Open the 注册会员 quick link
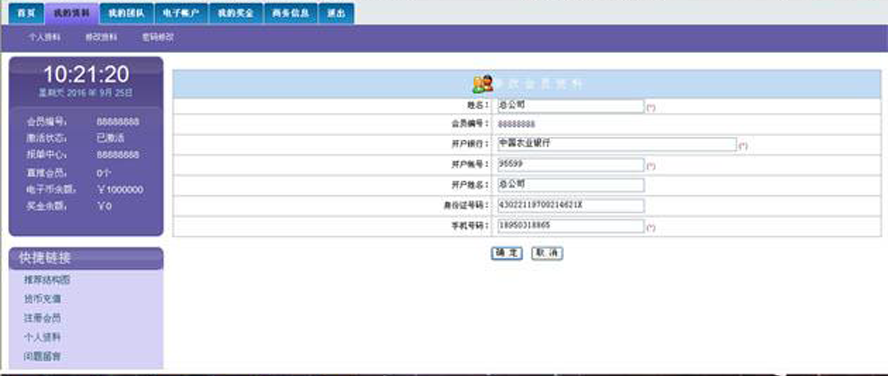The width and height of the screenshot is (888, 376). tap(42, 318)
